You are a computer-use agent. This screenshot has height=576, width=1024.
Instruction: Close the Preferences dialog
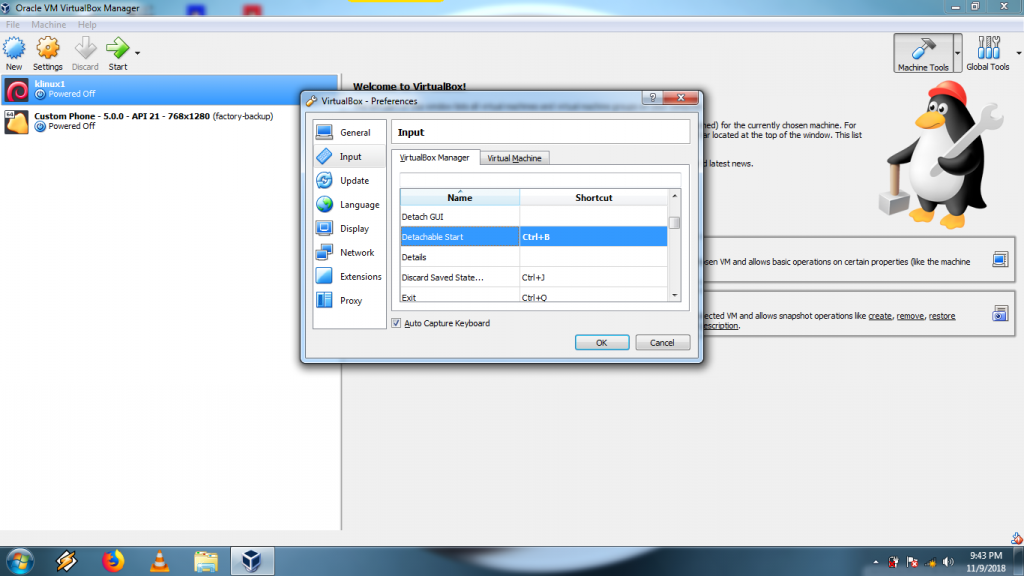click(x=680, y=97)
